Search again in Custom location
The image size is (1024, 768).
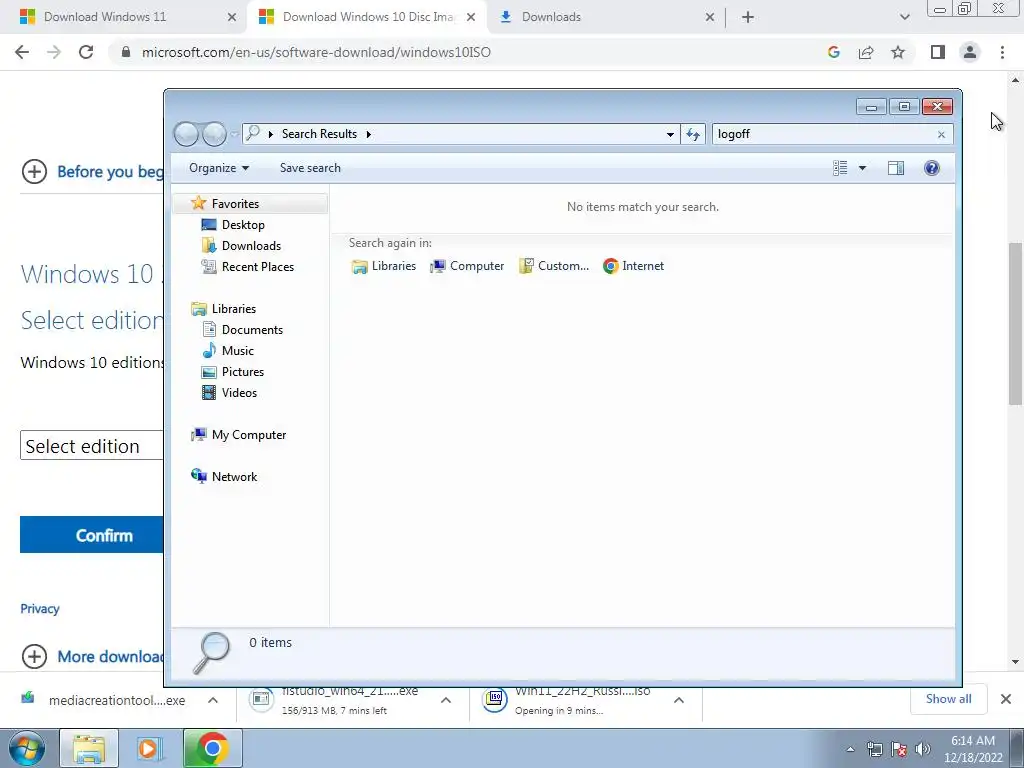tap(554, 266)
